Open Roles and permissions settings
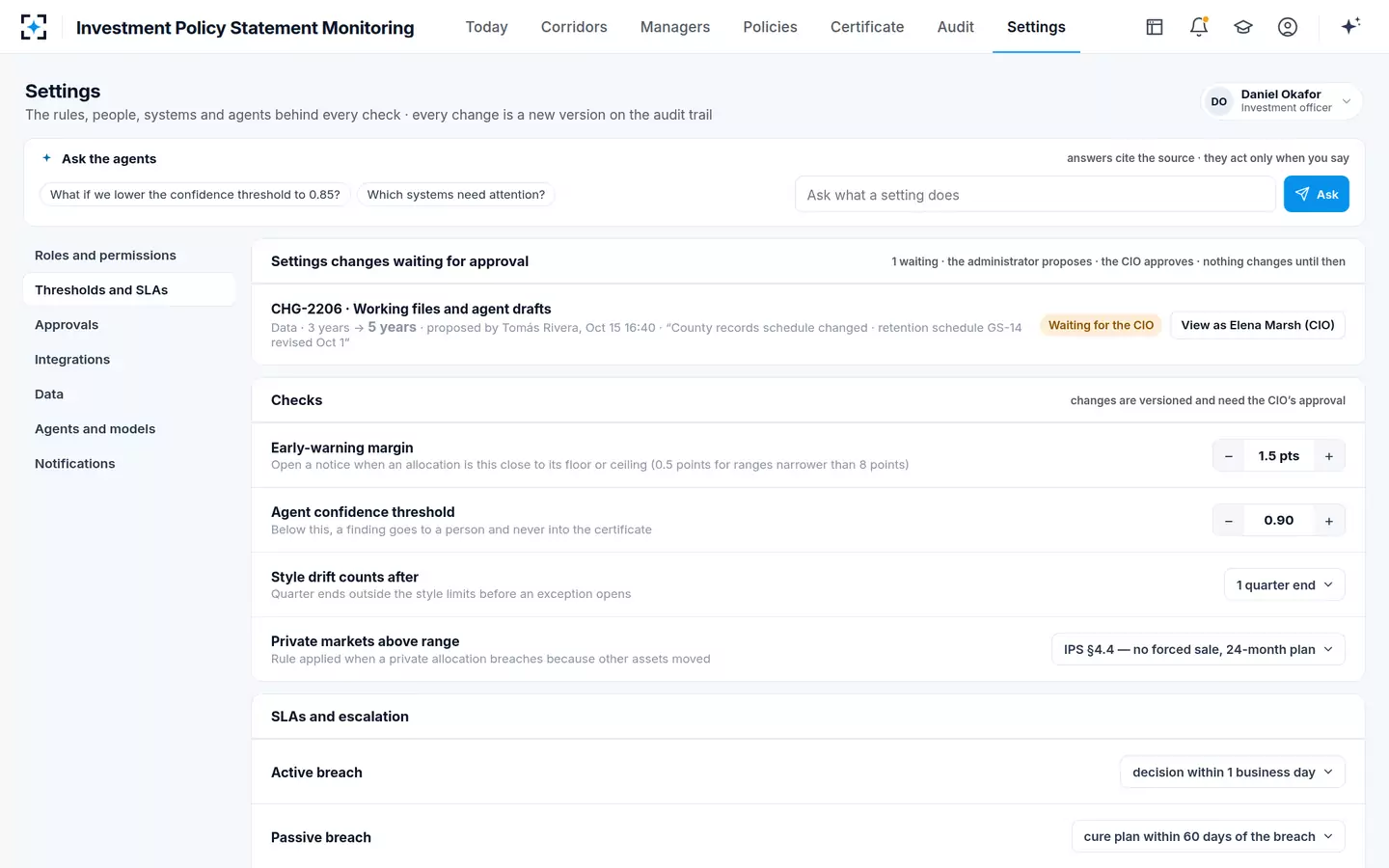The width and height of the screenshot is (1389, 868). [x=129, y=256]
